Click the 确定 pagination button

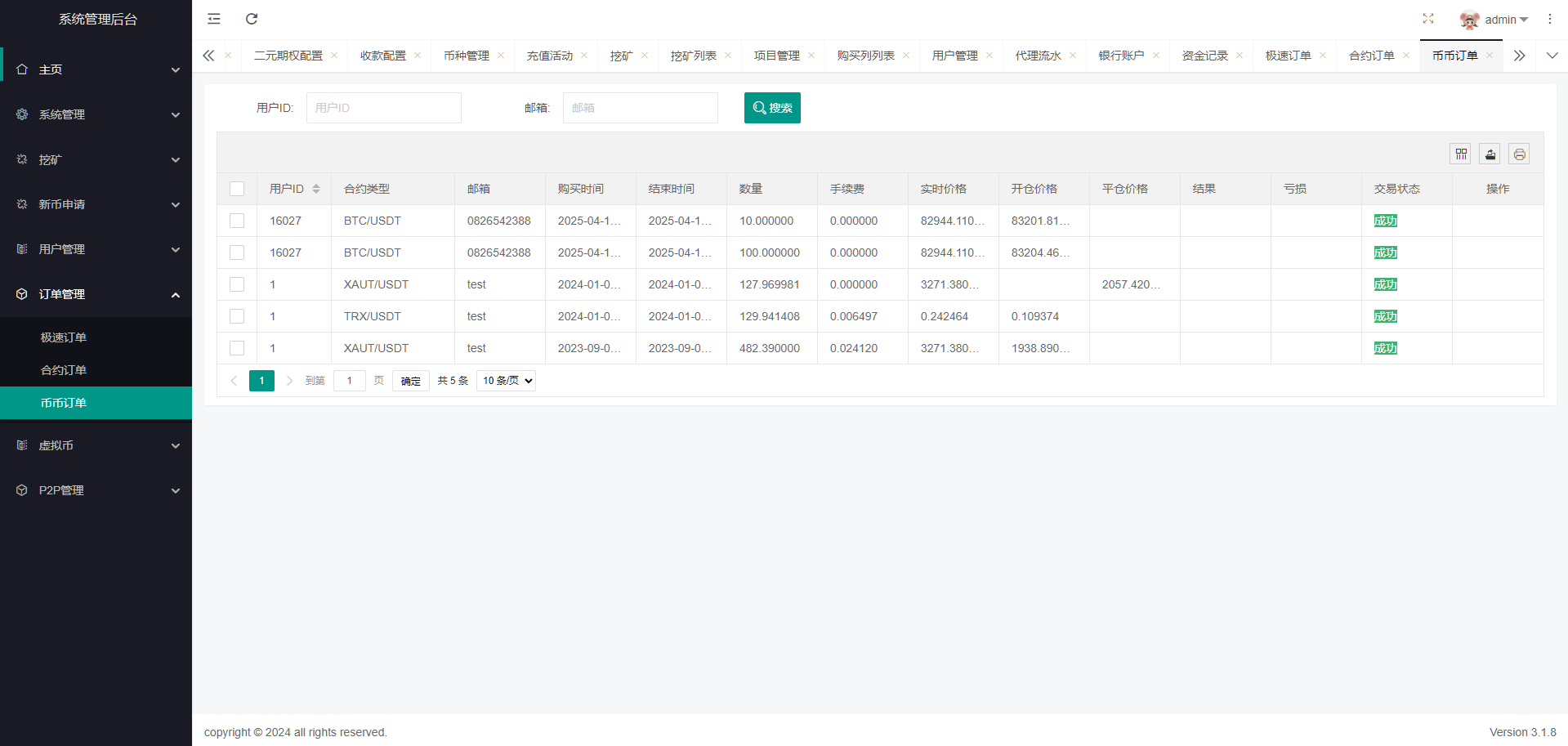tap(410, 381)
